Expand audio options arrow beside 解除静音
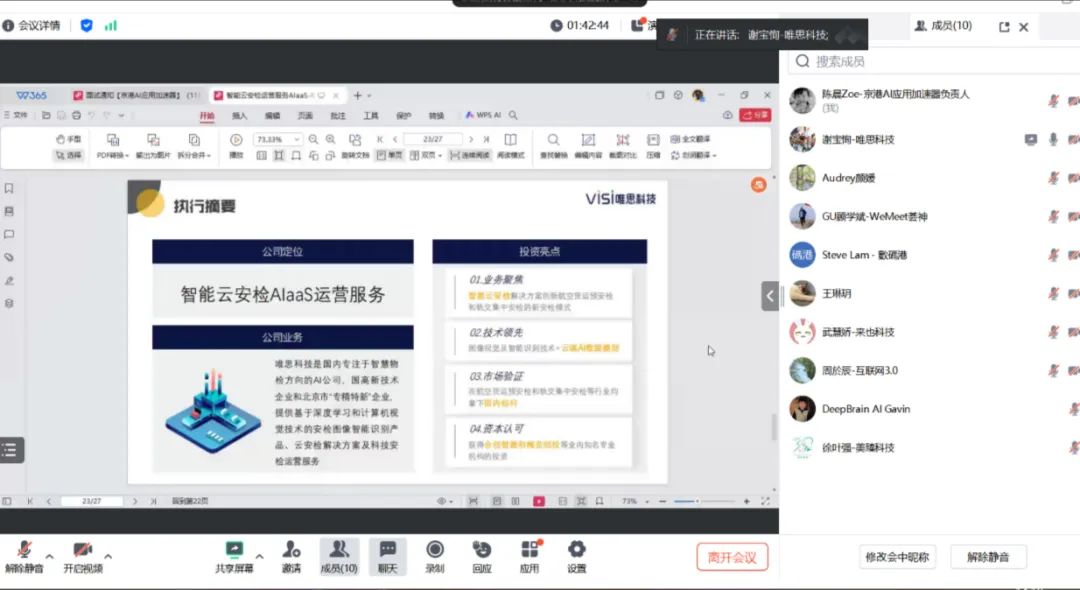Viewport: 1080px width, 590px height. (x=50, y=556)
